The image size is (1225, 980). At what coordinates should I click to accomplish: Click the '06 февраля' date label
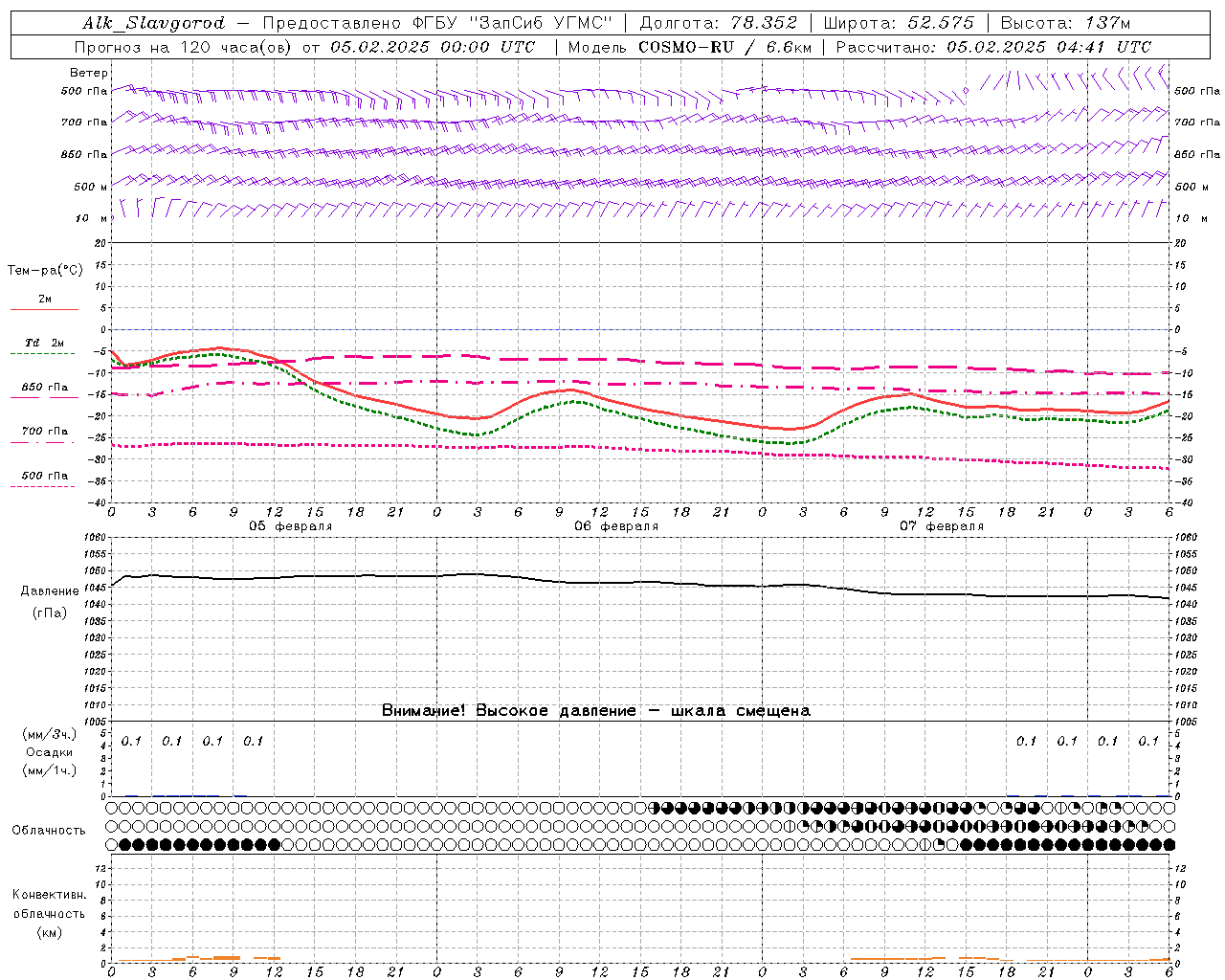pyautogui.click(x=616, y=526)
